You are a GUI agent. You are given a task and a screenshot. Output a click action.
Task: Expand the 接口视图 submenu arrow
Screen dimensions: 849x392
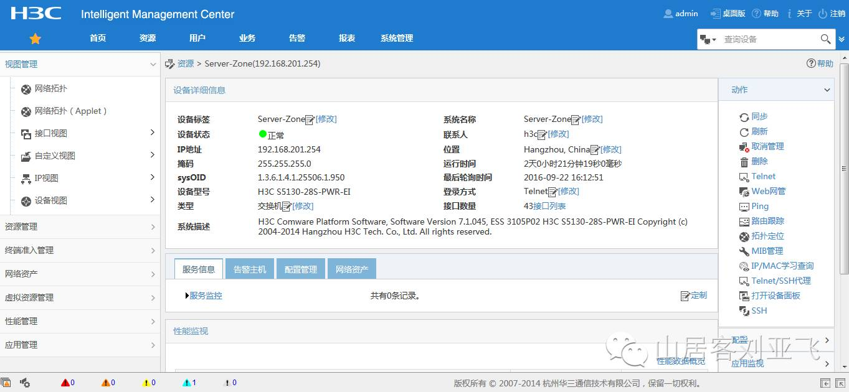click(x=152, y=133)
